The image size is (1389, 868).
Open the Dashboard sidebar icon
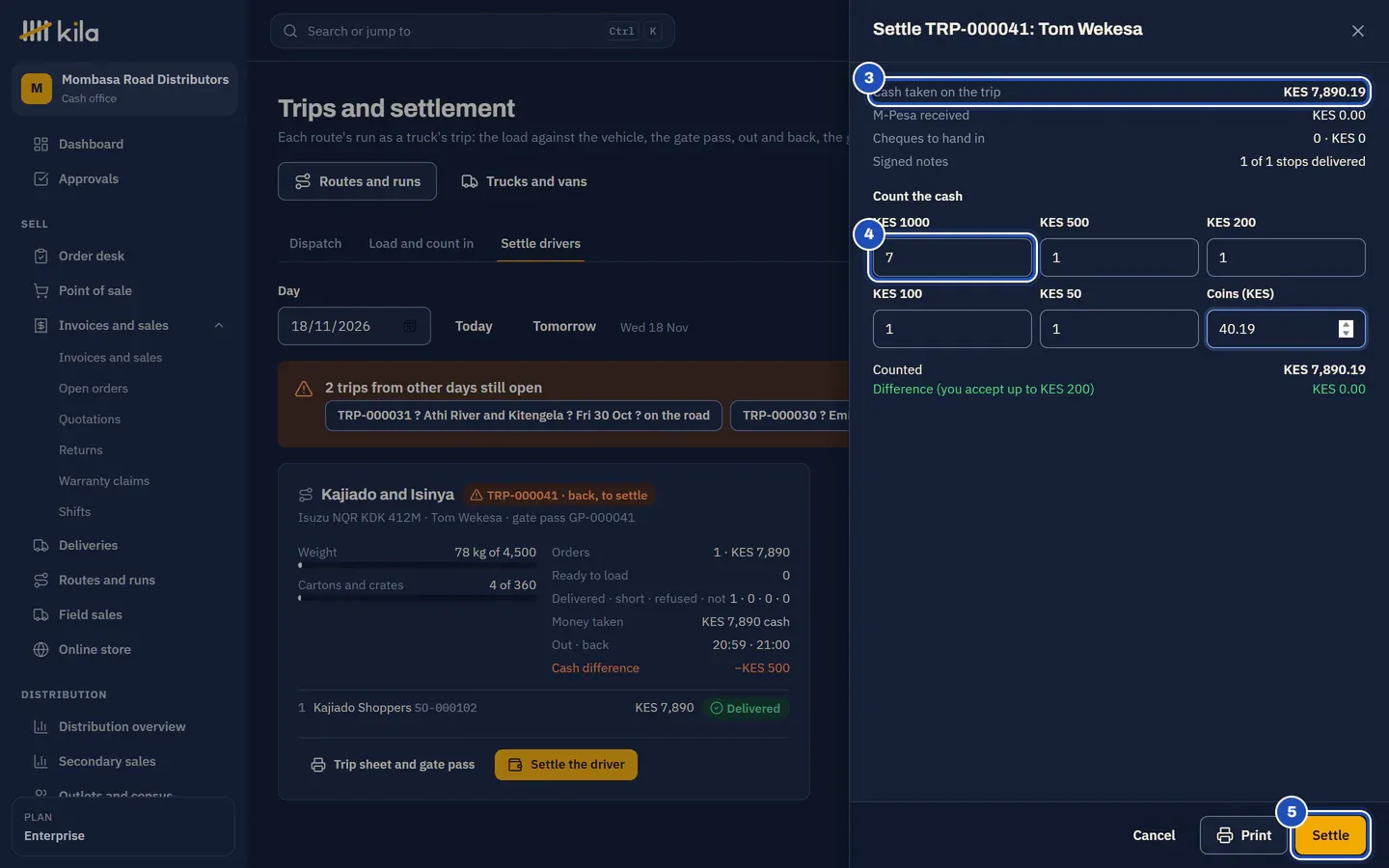41,144
